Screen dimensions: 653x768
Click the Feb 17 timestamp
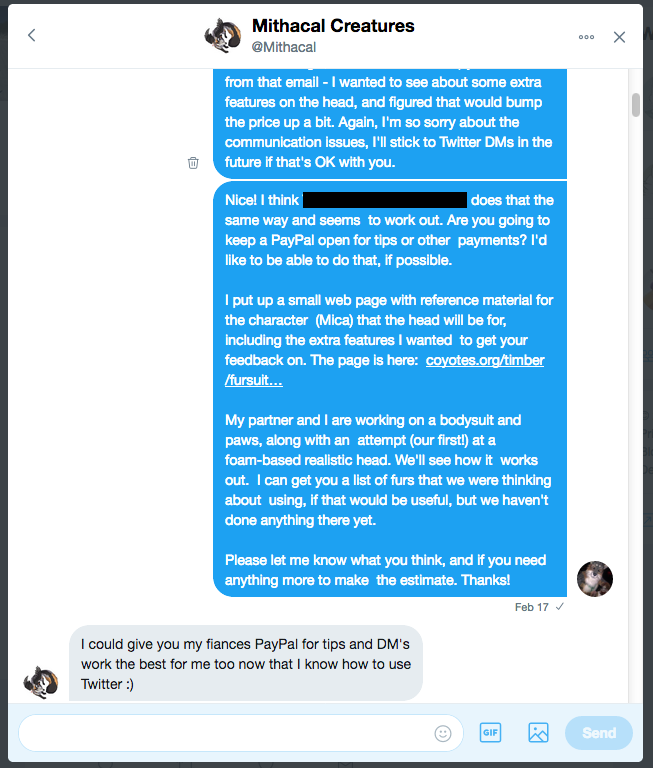pos(531,607)
